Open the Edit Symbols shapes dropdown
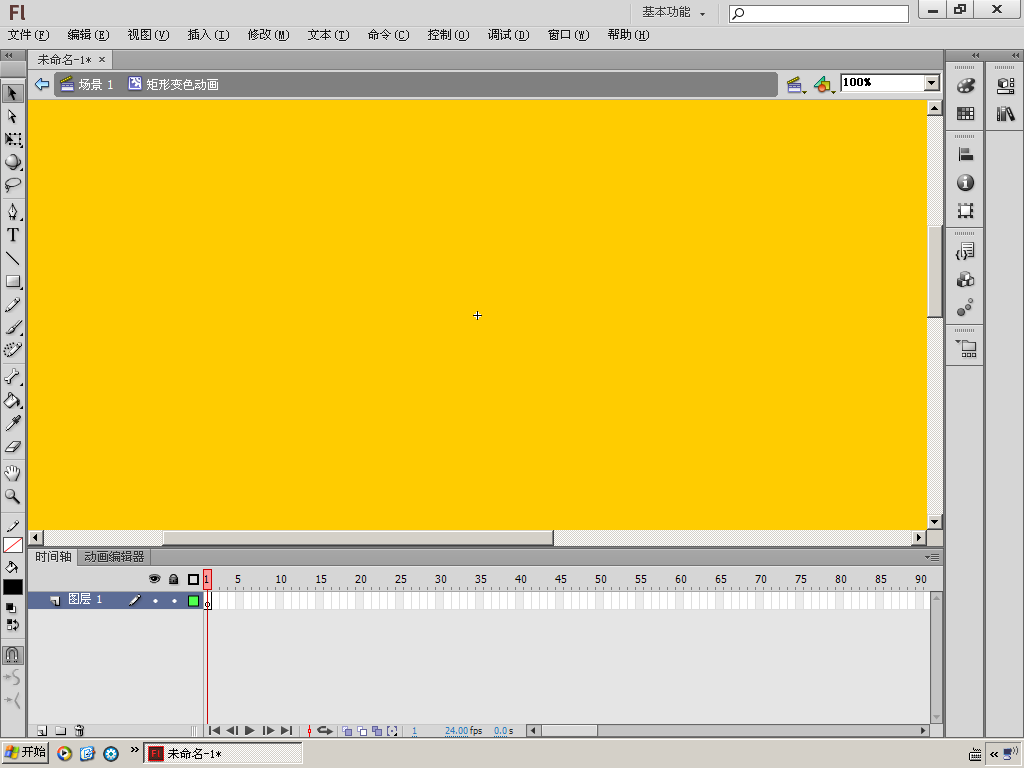The width and height of the screenshot is (1024, 768). [824, 84]
